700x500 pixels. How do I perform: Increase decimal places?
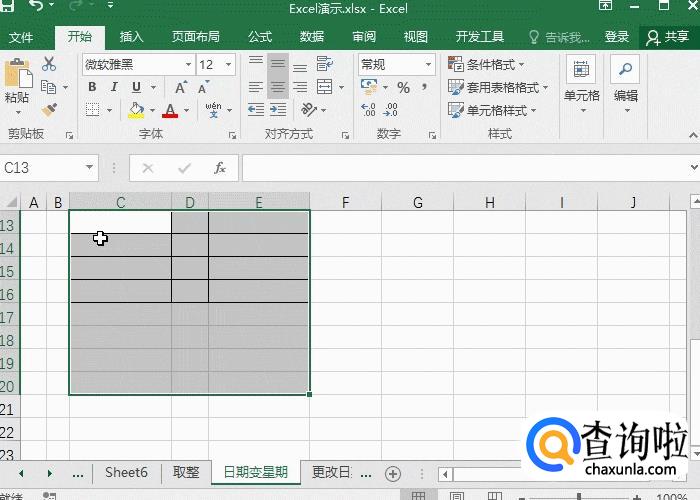pos(368,110)
